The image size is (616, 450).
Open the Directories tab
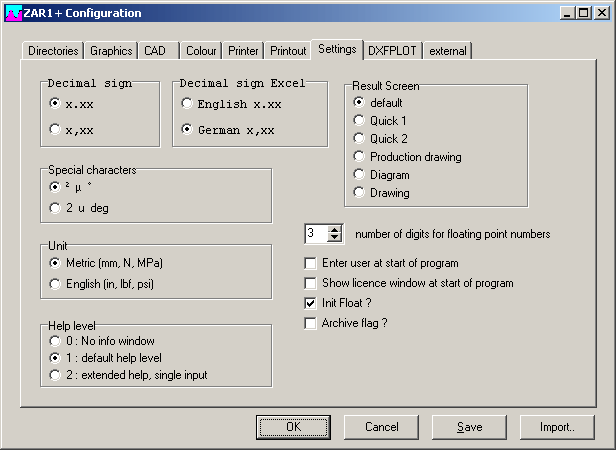click(x=52, y=50)
